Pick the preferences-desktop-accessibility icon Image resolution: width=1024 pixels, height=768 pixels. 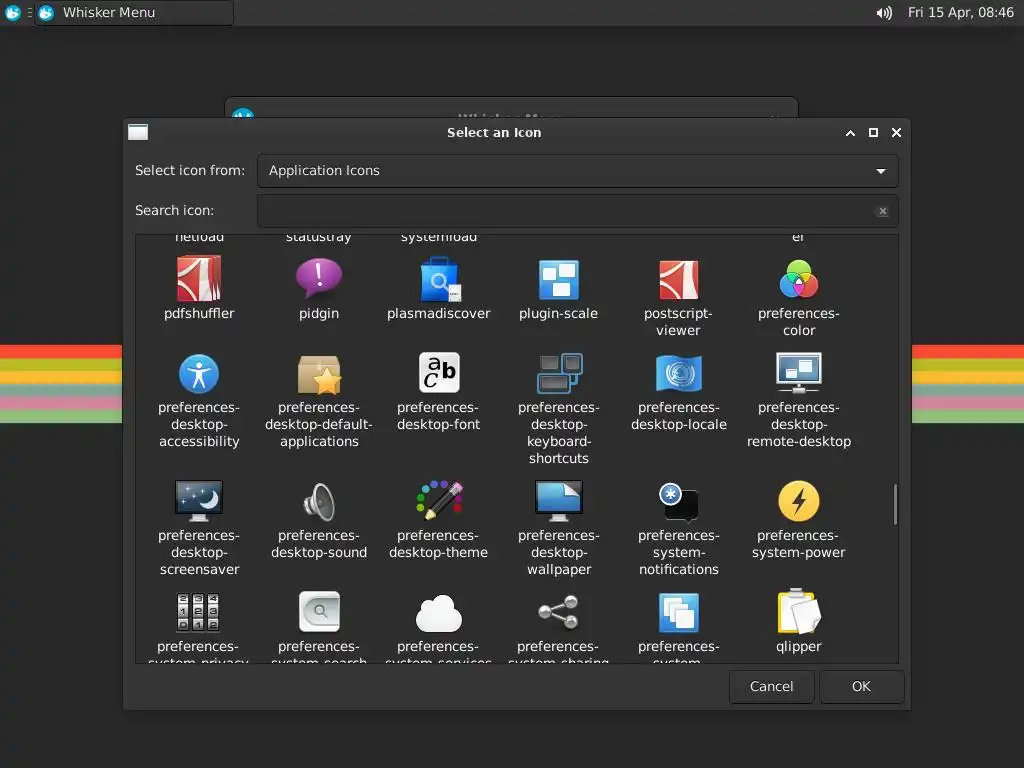199,374
